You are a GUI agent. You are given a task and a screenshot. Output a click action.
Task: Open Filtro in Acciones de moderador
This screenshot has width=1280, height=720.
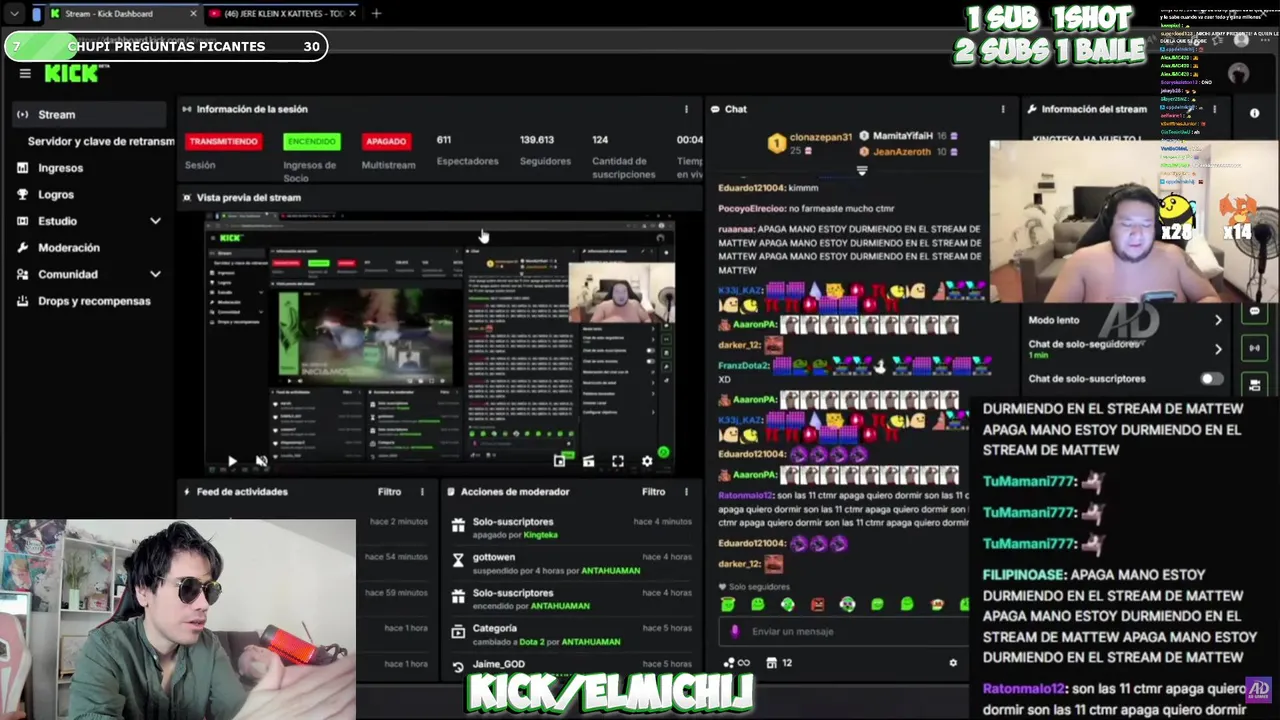pos(653,491)
